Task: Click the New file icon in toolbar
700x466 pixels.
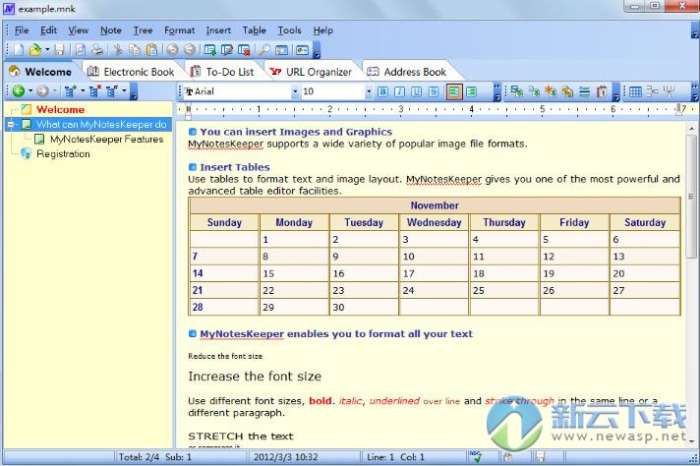Action: click(x=19, y=49)
